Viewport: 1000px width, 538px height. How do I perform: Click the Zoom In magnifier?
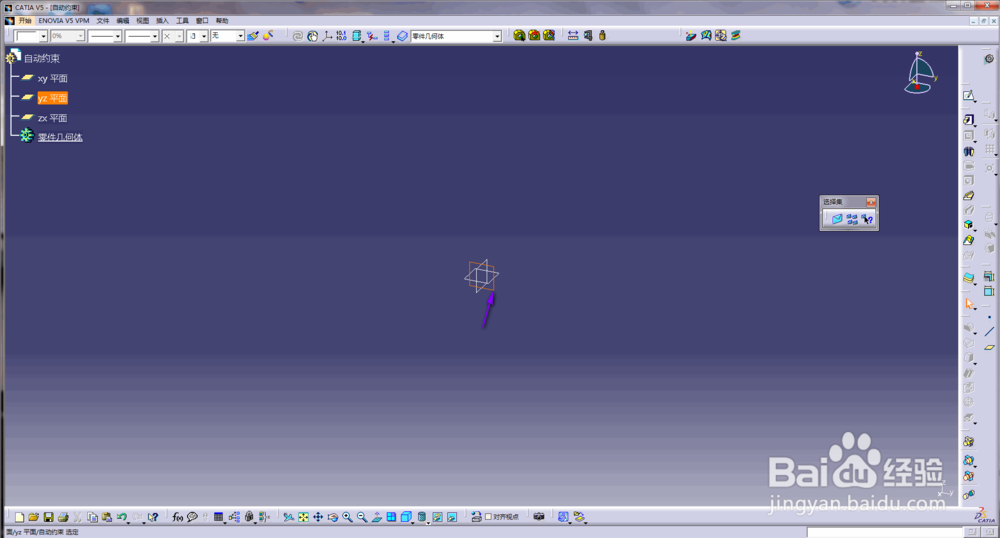coord(348,517)
